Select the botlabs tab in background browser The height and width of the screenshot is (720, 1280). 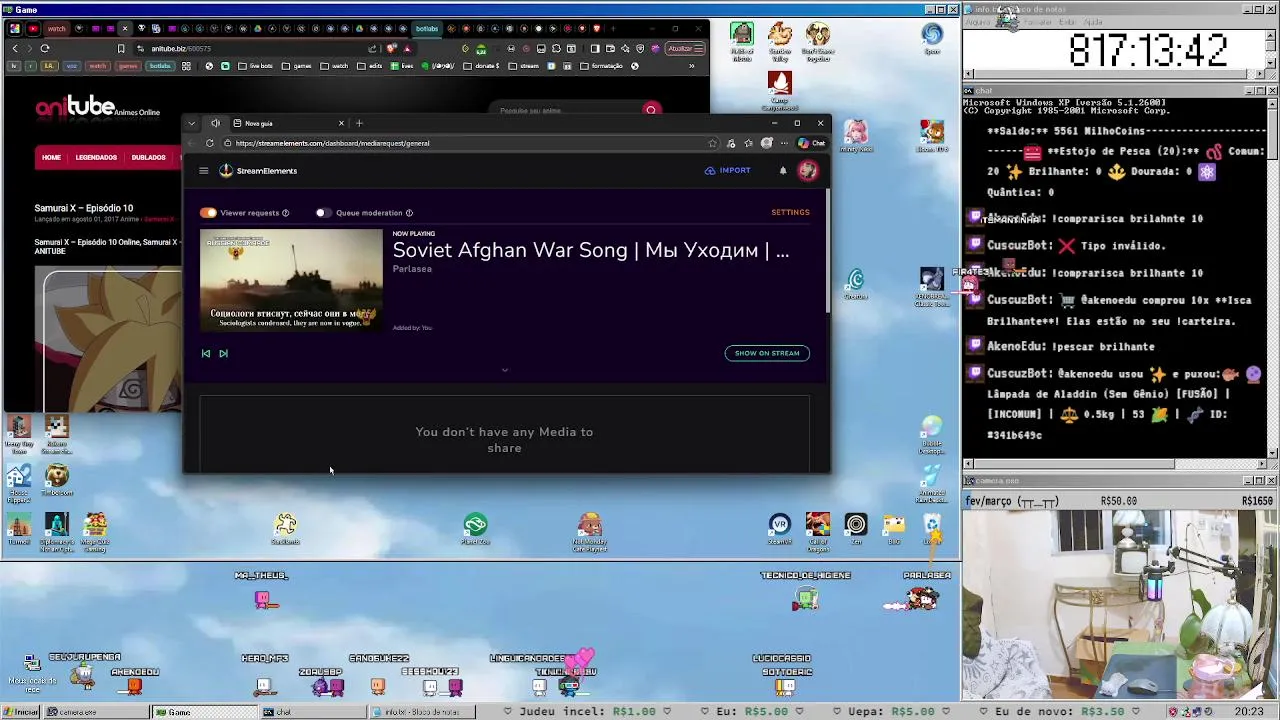[427, 28]
